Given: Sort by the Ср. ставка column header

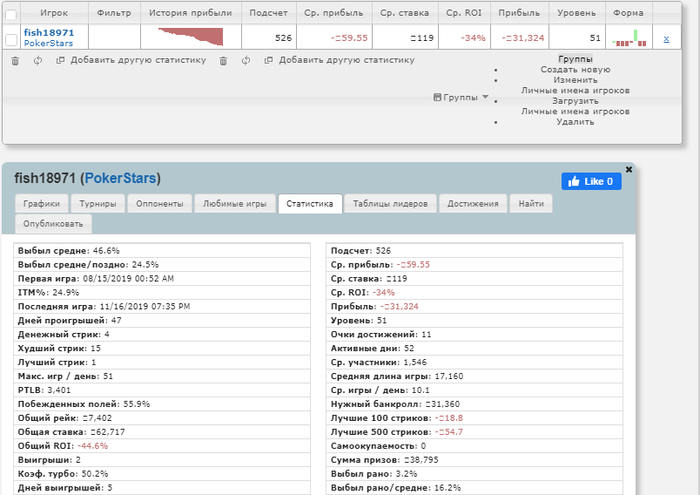Looking at the screenshot, I should [405, 13].
